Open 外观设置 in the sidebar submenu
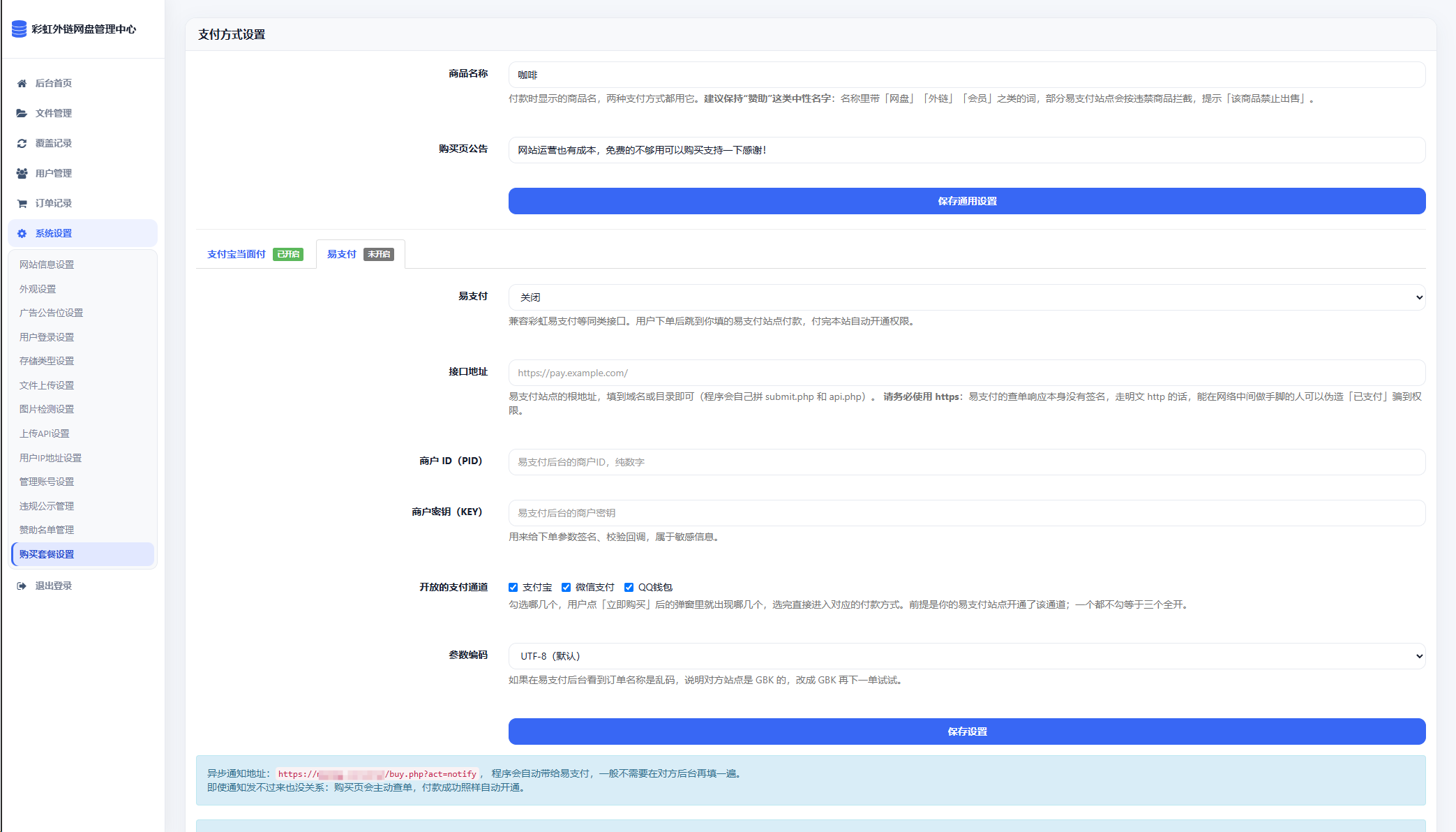The height and width of the screenshot is (832, 1456). pos(38,289)
